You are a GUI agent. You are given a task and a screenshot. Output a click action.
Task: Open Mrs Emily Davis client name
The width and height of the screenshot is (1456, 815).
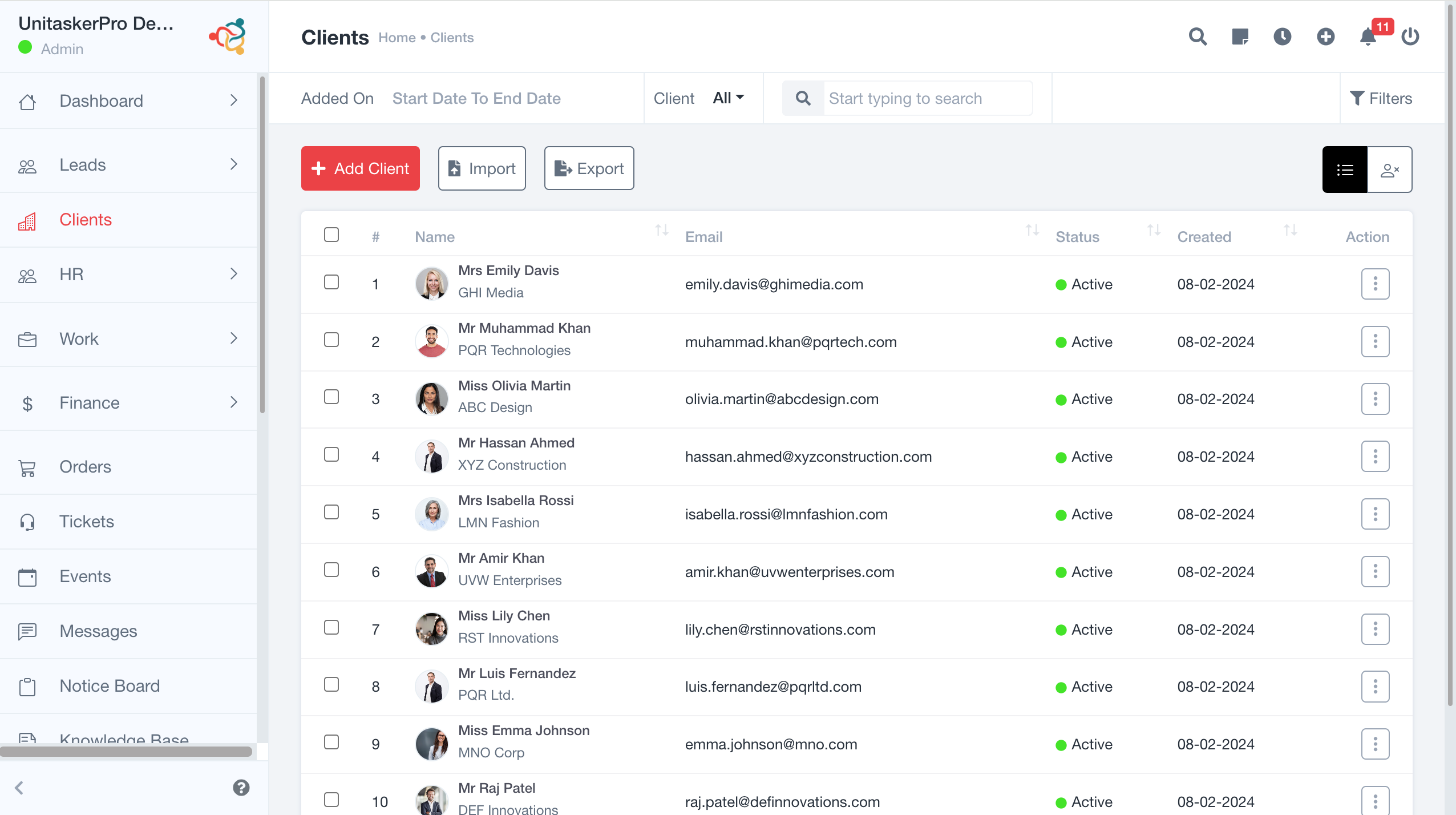tap(509, 271)
